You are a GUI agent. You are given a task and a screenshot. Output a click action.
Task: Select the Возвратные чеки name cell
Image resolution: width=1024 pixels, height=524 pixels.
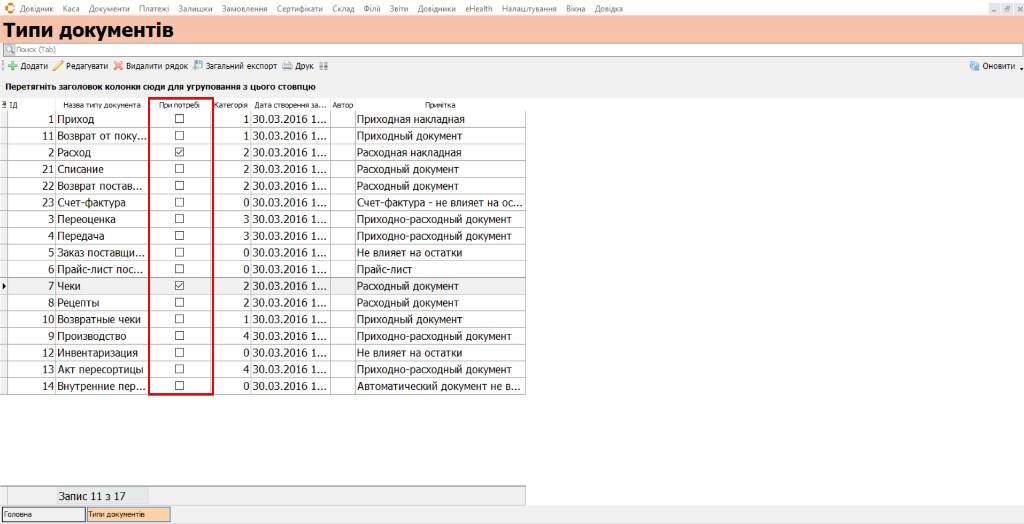tap(102, 319)
